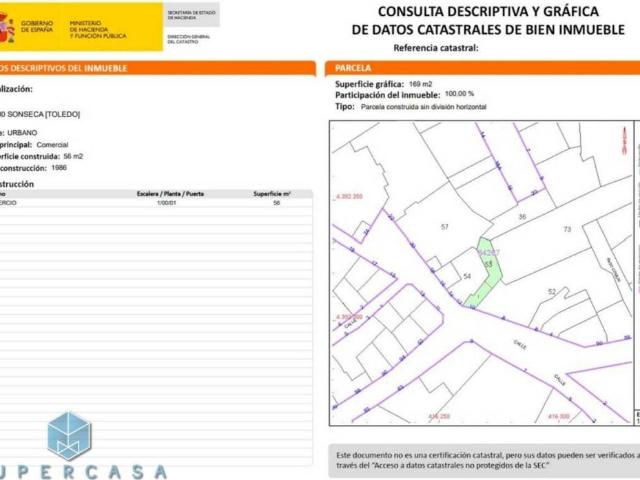Select the 'DE DATOS CATASTRALES DE BIEN INMUEBLE' line
The height and width of the screenshot is (480, 640).
pos(488,30)
